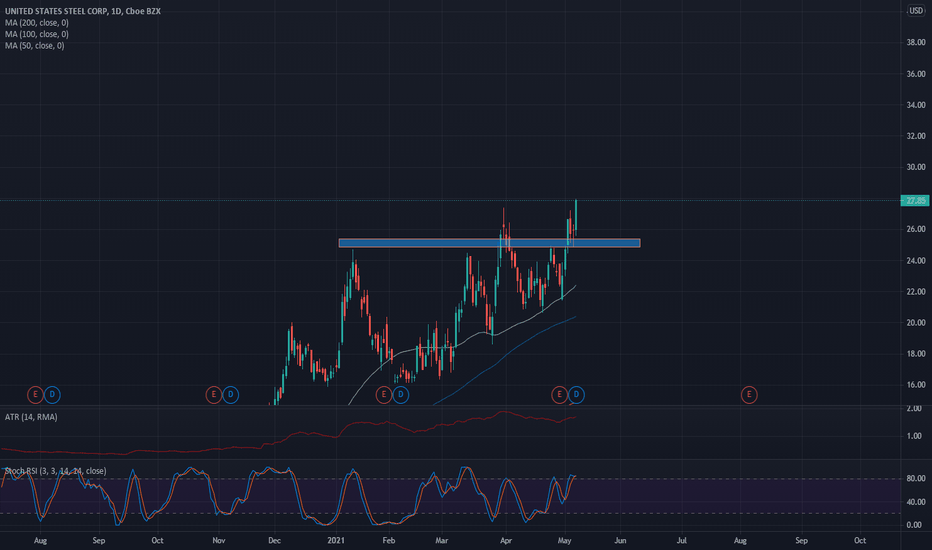
Task: Select the earnings 'E' marker near May
Action: tap(559, 394)
